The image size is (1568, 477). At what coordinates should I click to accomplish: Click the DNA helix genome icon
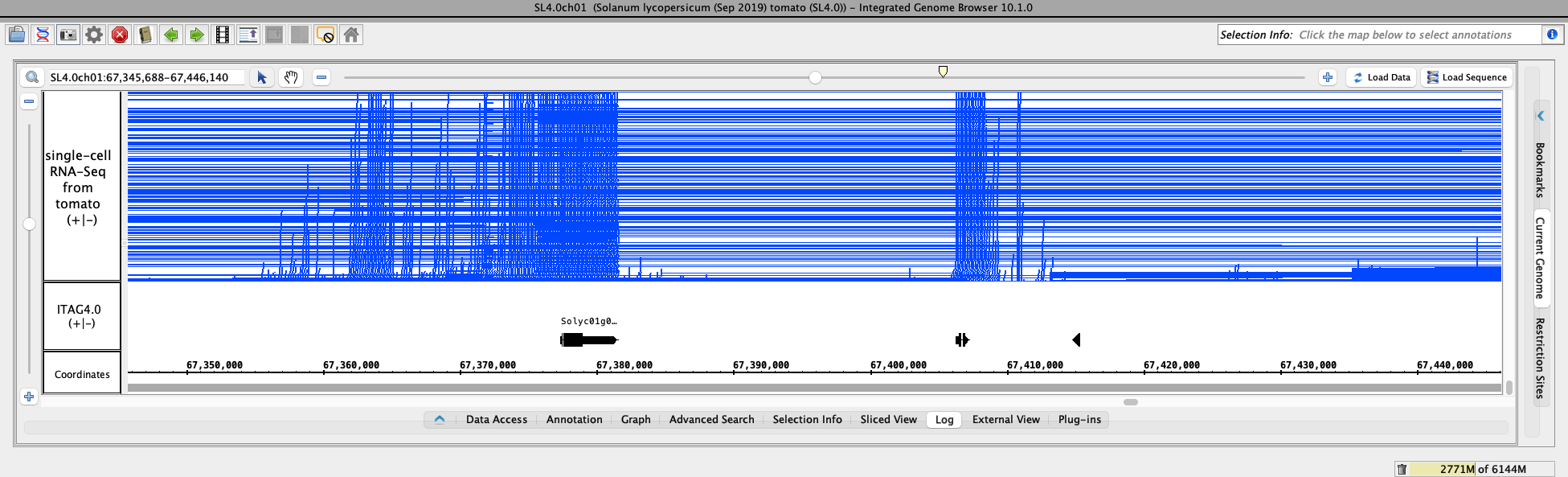coord(43,35)
